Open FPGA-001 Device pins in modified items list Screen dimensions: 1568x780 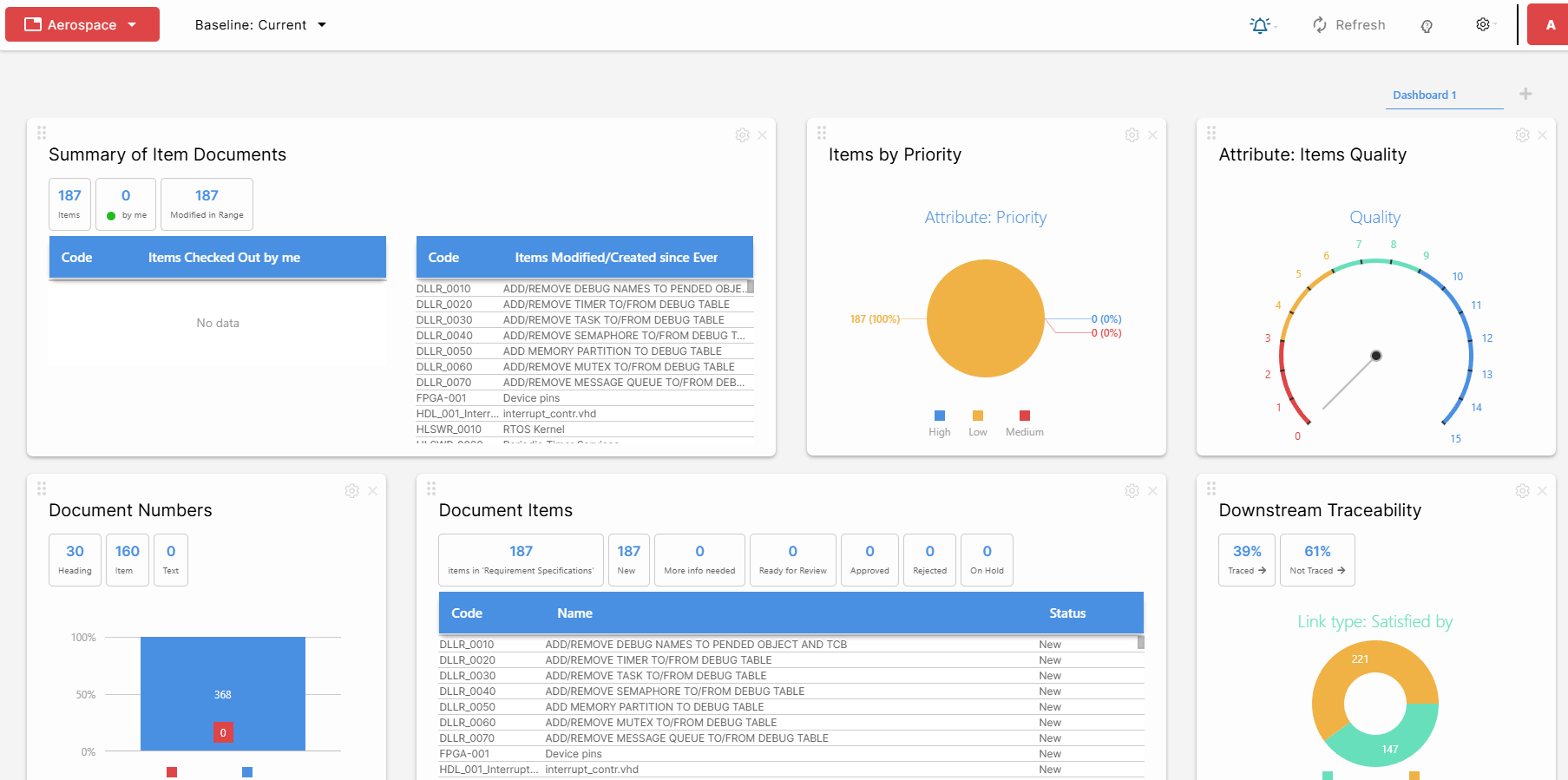(x=585, y=398)
